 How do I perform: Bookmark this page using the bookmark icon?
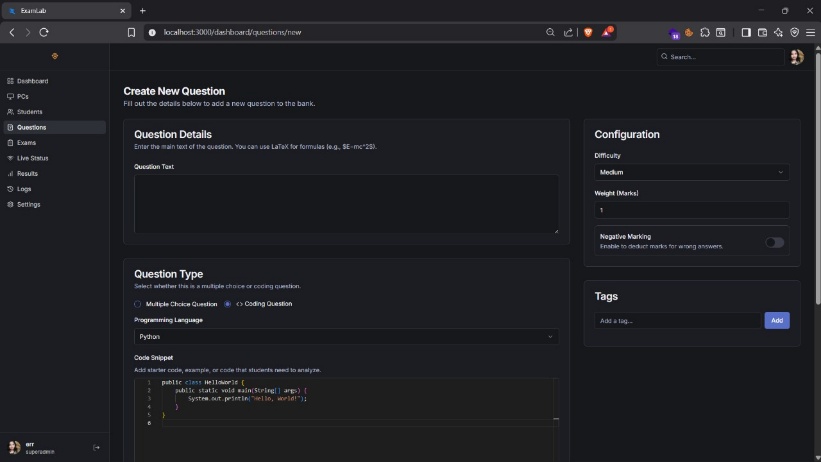[131, 32]
